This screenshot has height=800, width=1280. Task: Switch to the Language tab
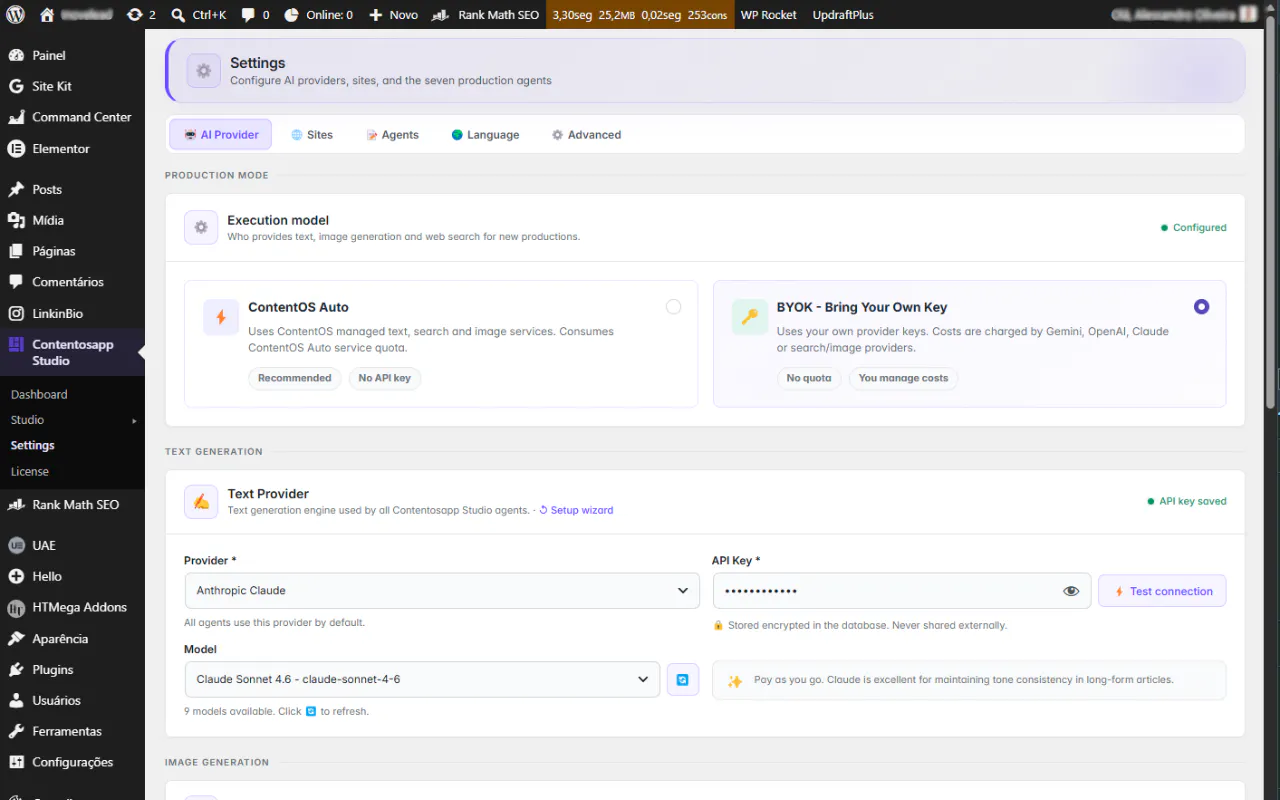(x=485, y=135)
